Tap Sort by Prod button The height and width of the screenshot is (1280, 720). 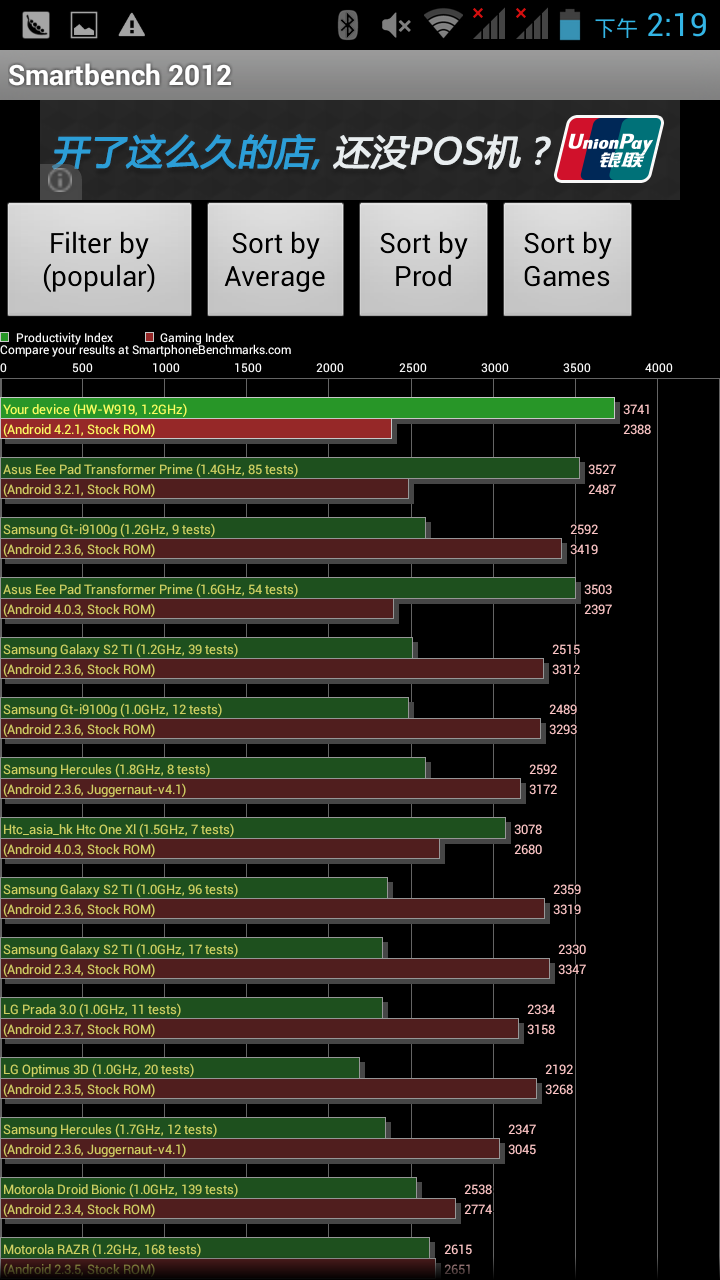tap(423, 260)
